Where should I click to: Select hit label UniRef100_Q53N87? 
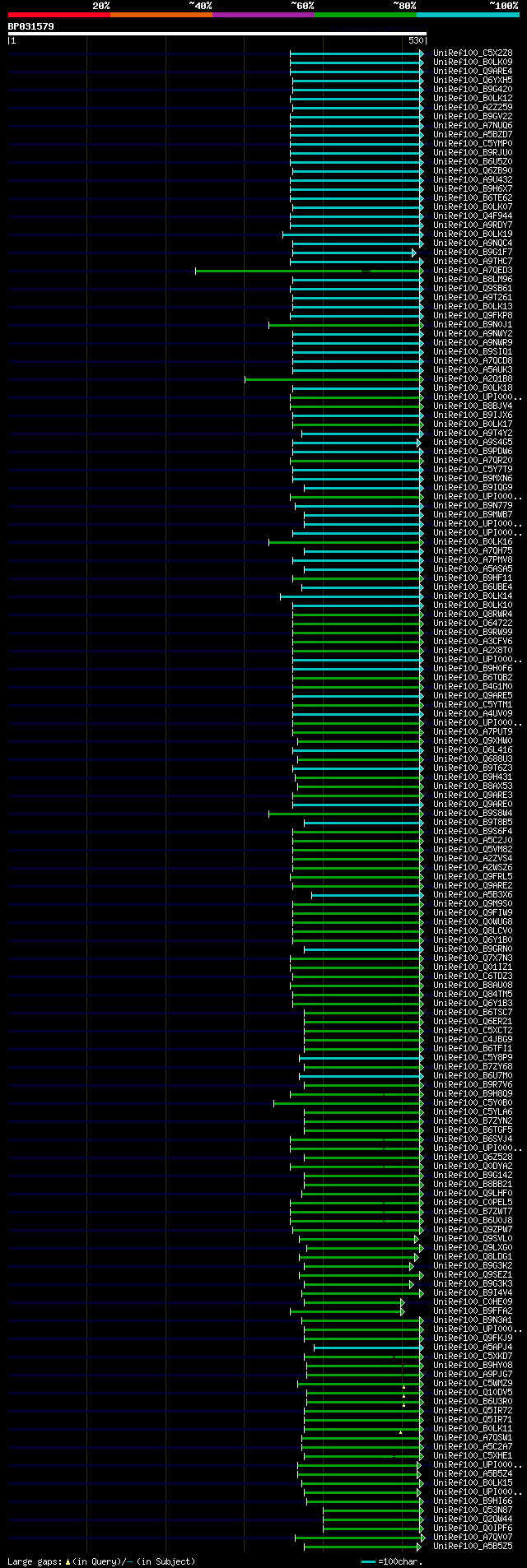coord(473,1510)
